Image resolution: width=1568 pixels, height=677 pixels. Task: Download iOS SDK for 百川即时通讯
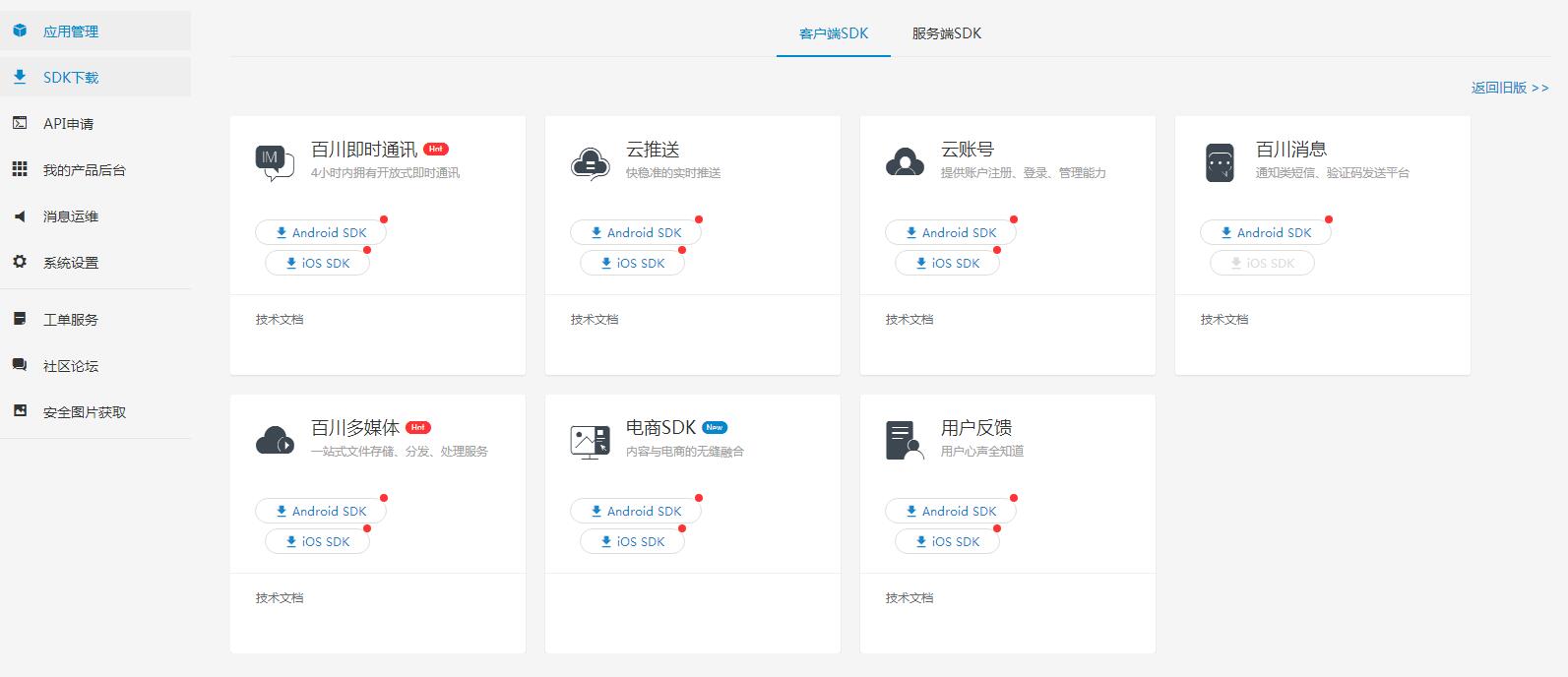tap(317, 263)
